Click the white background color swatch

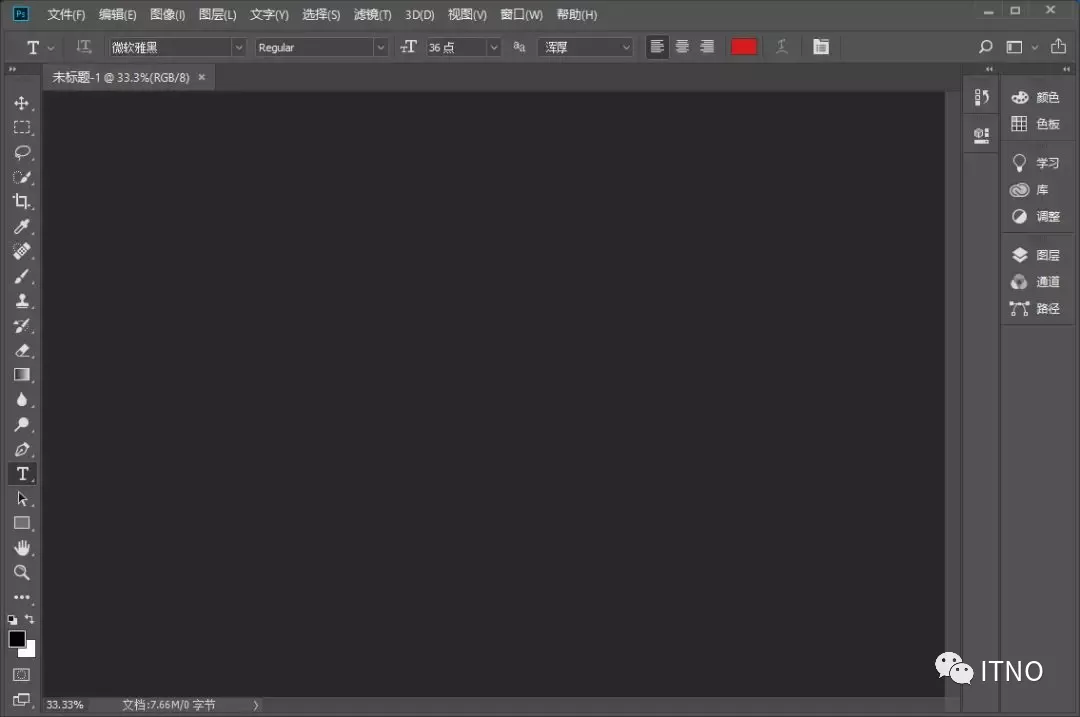pyautogui.click(x=30, y=650)
